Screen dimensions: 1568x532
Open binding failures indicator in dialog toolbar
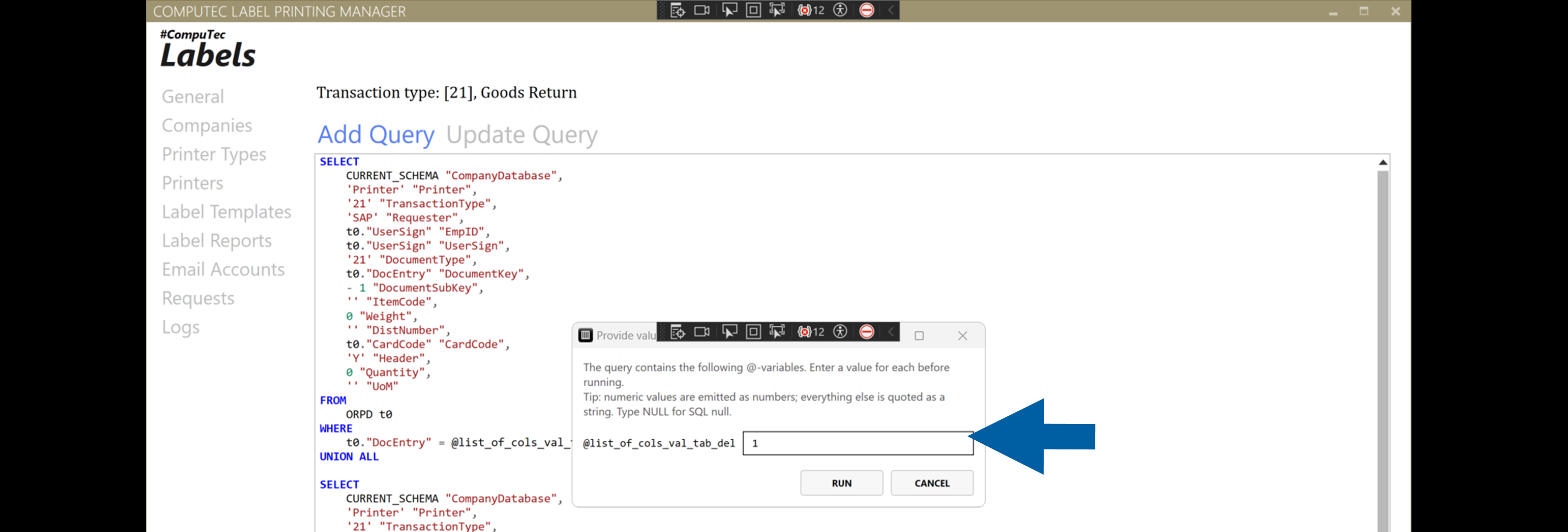pos(811,332)
